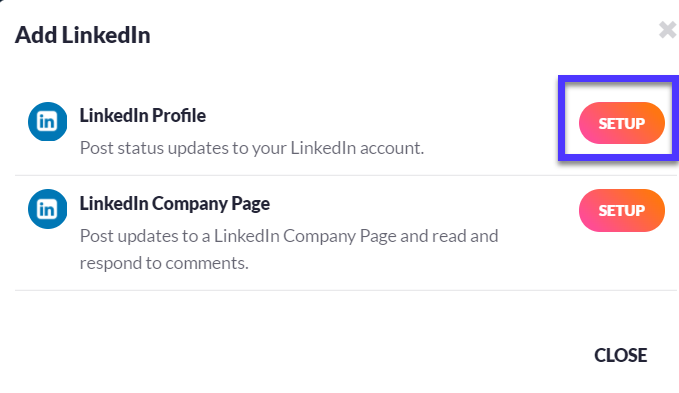Screen dimensions: 679x393
Task: Click the word LinkedIn in the dialog heading
Action: click(106, 35)
